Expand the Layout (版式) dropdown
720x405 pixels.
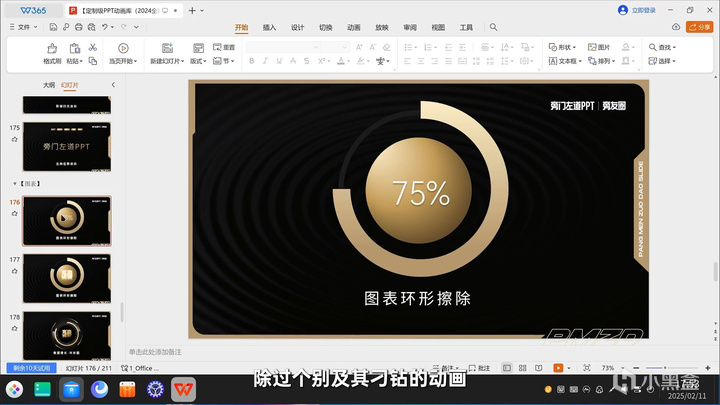198,61
